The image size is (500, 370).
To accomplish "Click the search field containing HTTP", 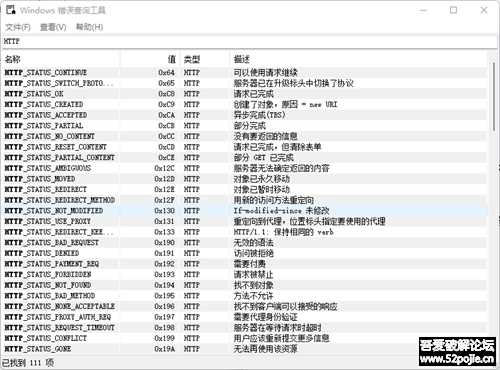I will pyautogui.click(x=250, y=41).
